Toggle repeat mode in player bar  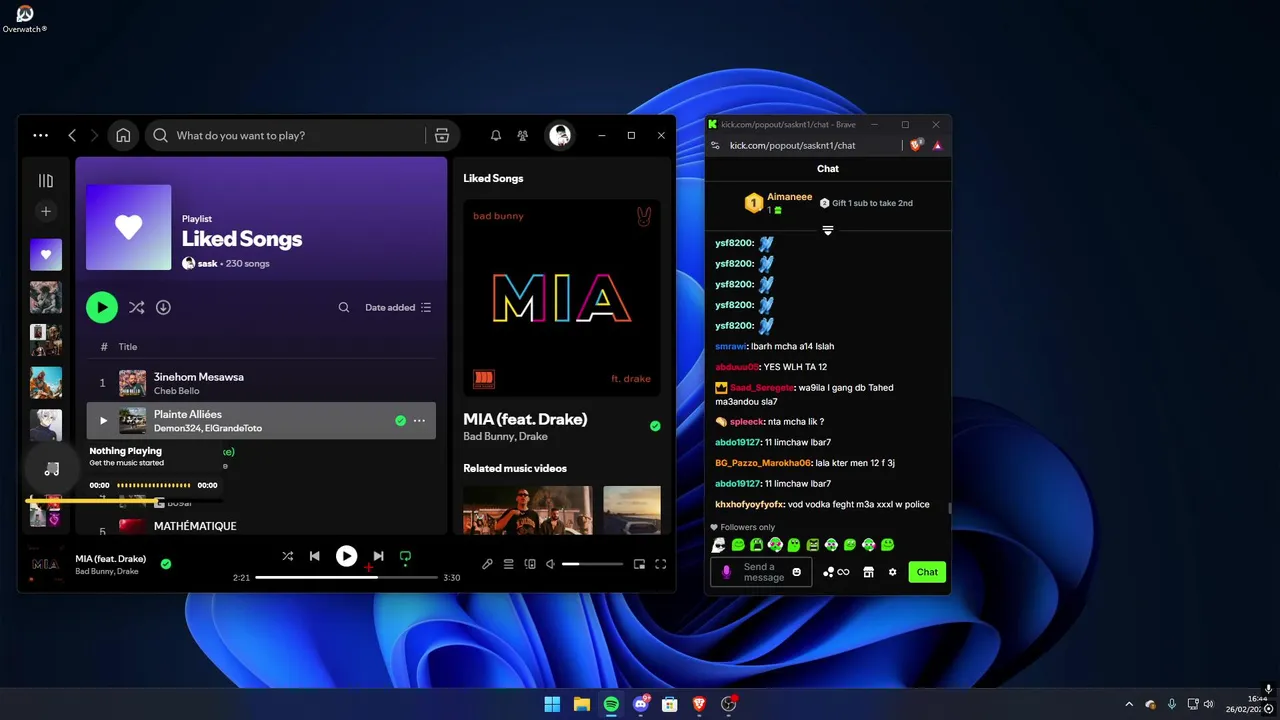pyautogui.click(x=405, y=556)
